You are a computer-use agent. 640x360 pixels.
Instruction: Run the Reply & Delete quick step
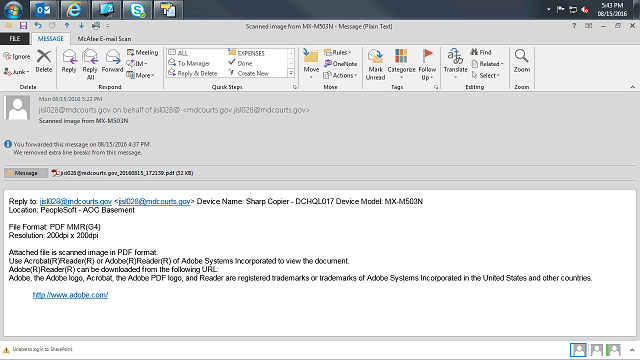point(193,73)
